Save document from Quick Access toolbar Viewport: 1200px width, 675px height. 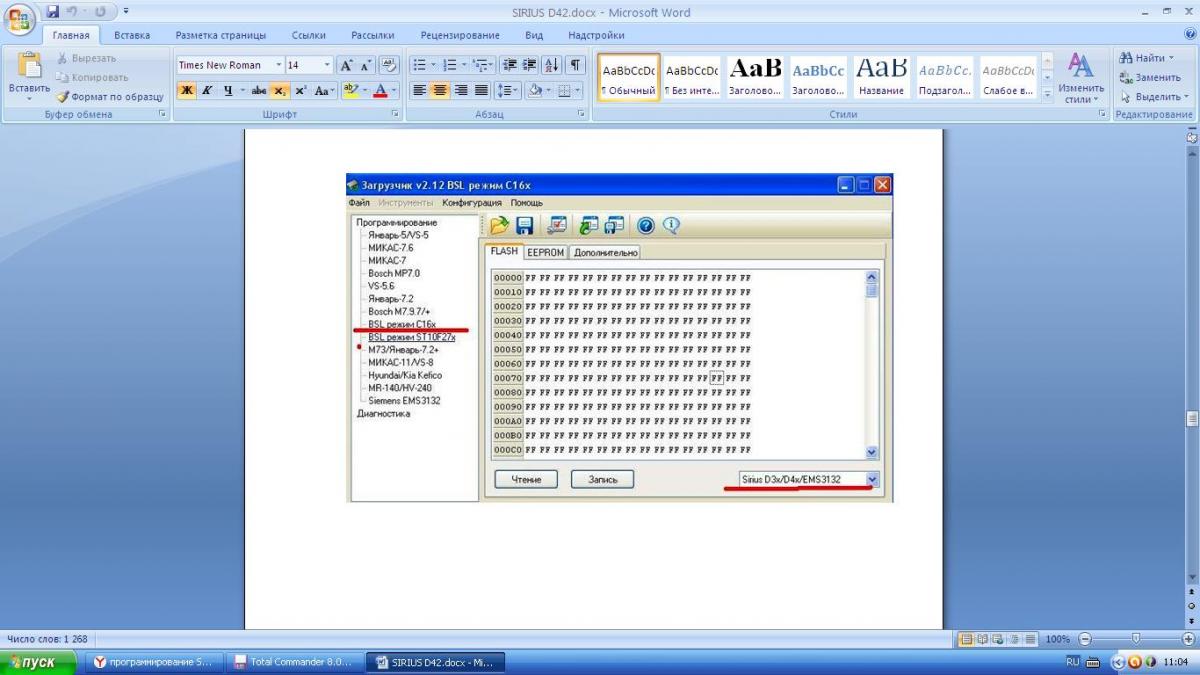click(53, 12)
